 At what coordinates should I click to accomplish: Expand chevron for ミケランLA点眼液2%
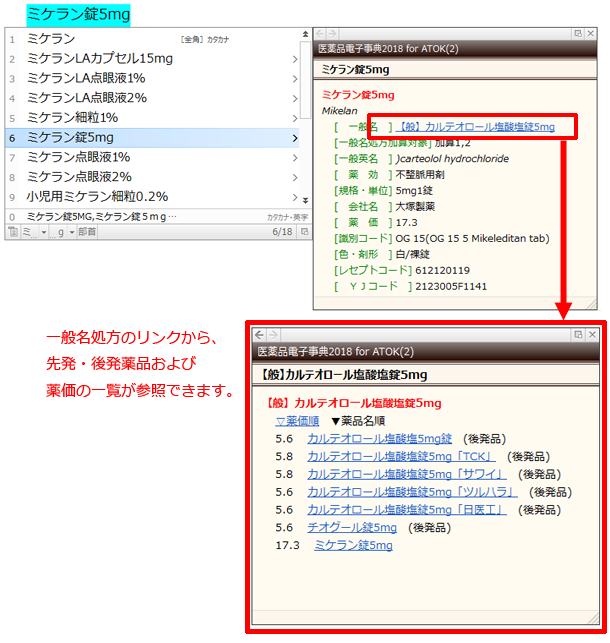tap(295, 99)
